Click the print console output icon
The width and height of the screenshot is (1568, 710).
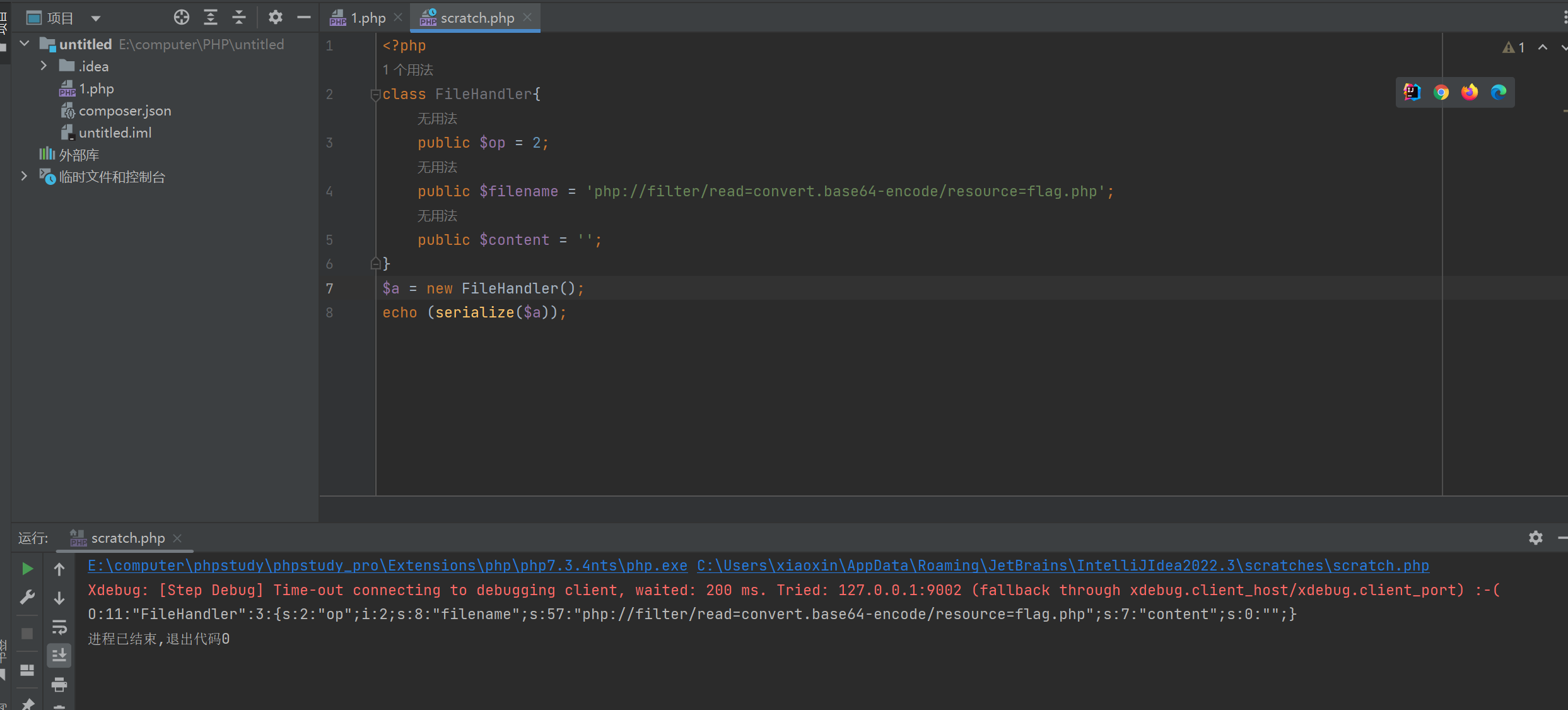pos(59,684)
